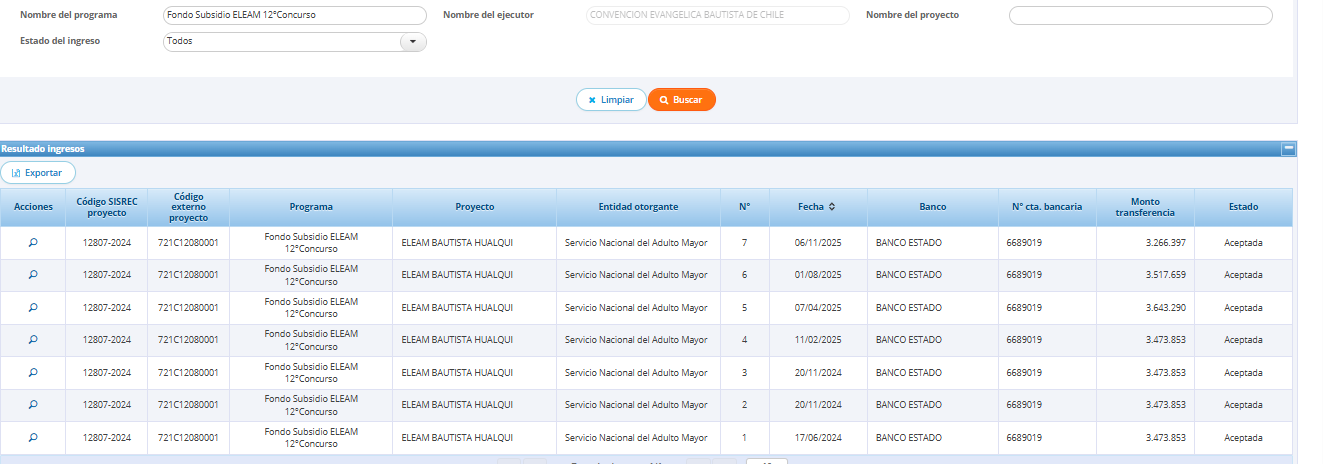
Task: Select date cell 01/08/2025
Action: point(818,275)
